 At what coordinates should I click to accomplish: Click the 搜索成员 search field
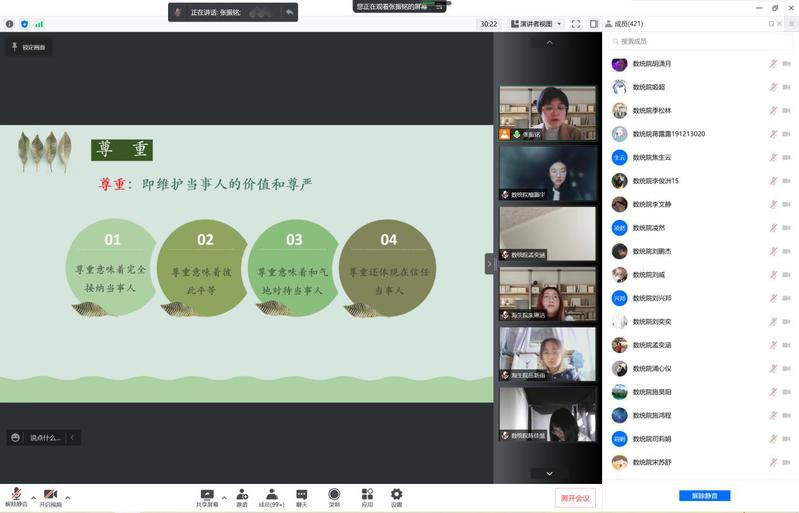700,41
